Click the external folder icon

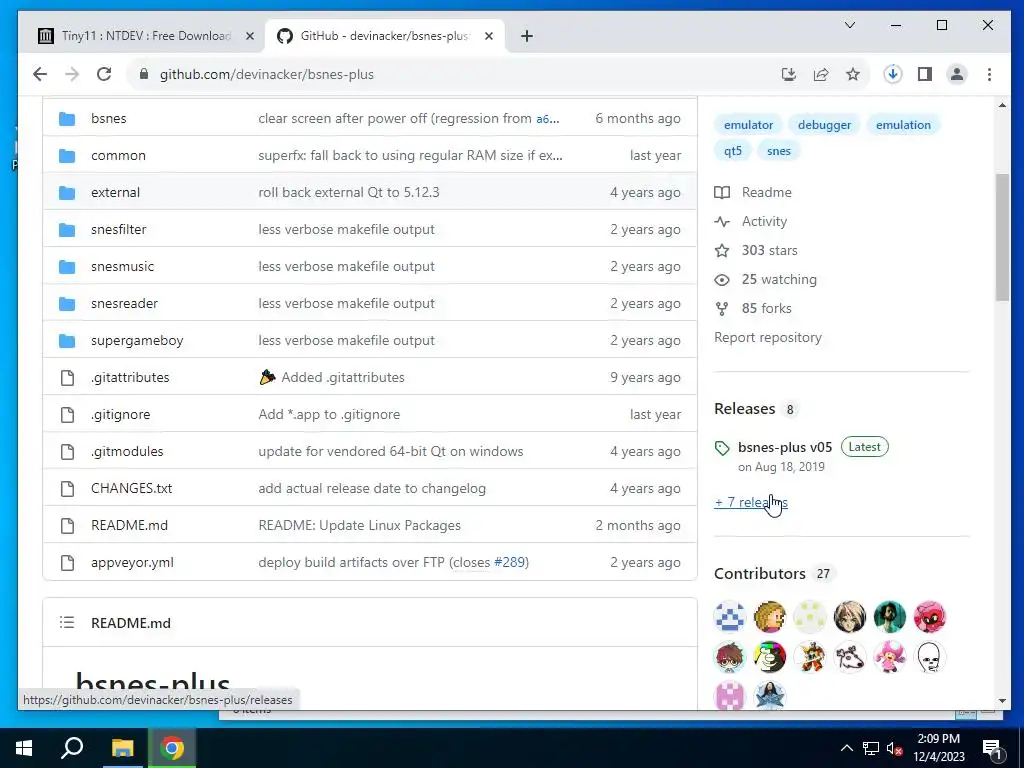coord(67,193)
